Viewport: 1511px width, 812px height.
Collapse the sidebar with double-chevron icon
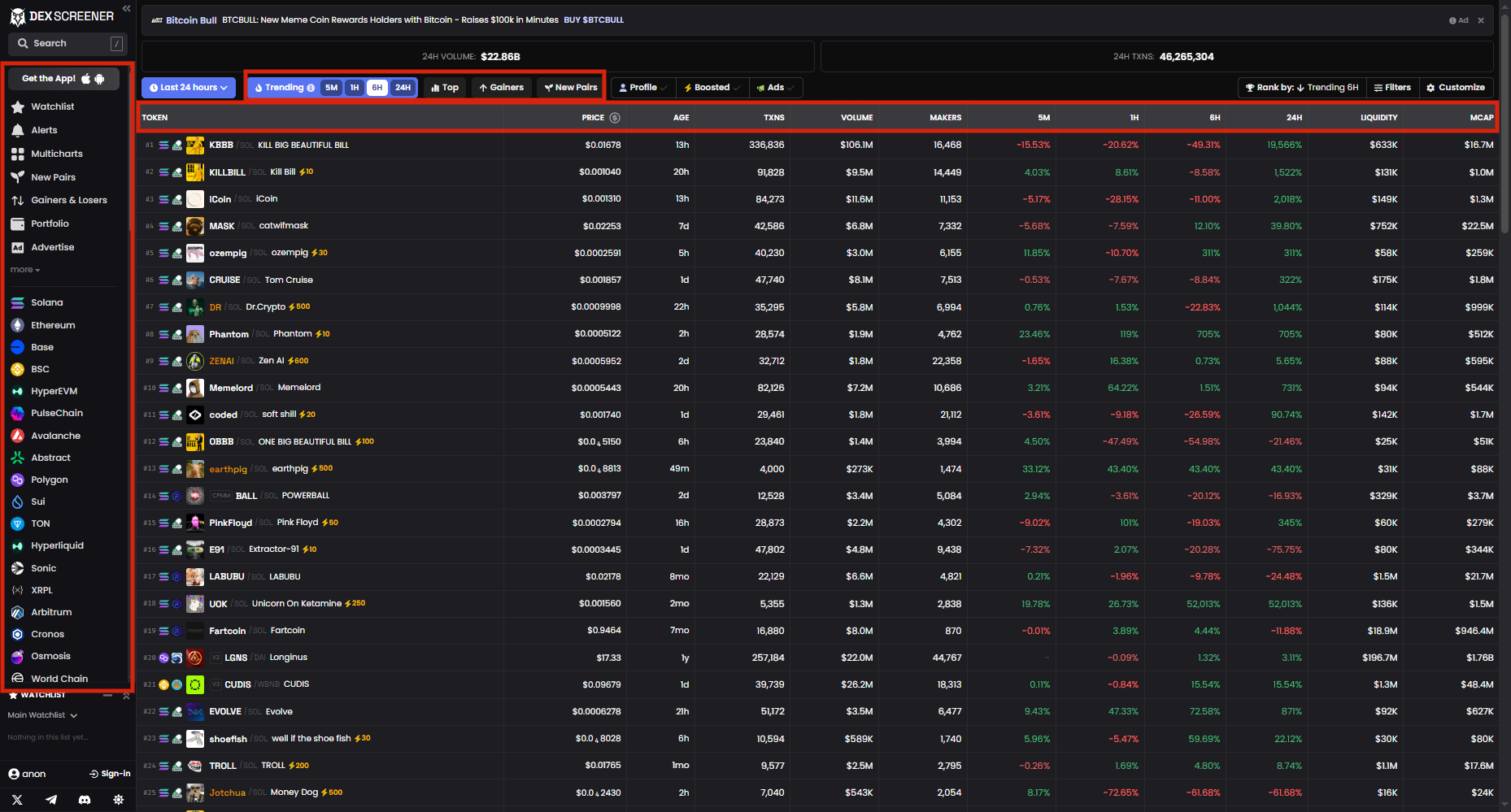[x=126, y=8]
